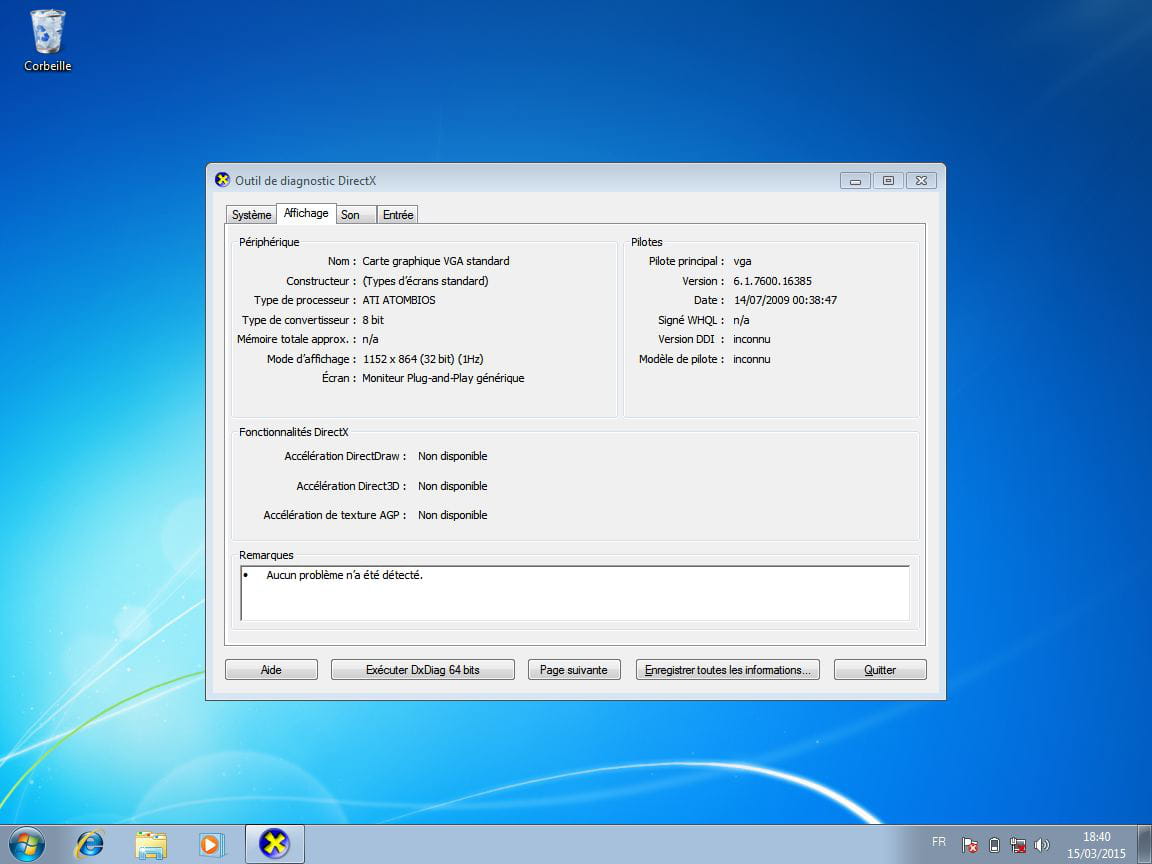Open Windows Explorer folder icon in taskbar
This screenshot has width=1152, height=864.
[x=151, y=844]
